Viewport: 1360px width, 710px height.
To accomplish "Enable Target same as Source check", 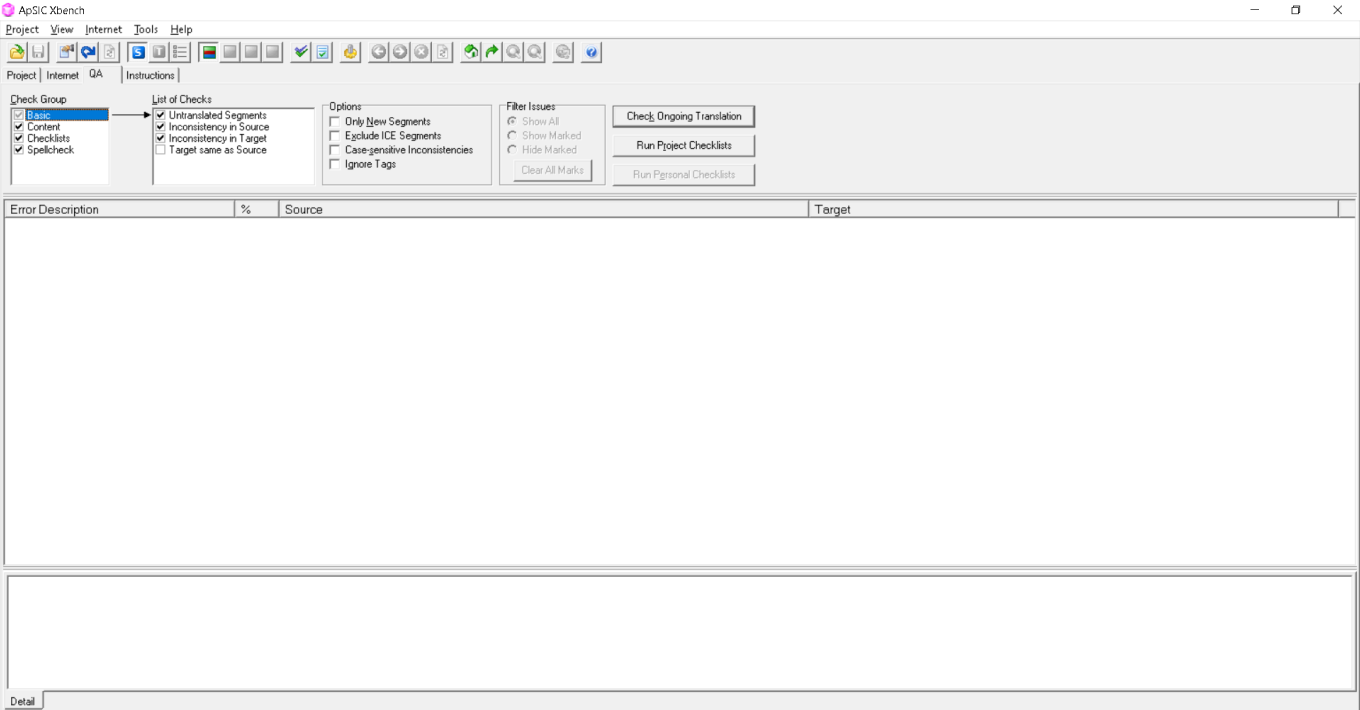I will click(x=161, y=150).
